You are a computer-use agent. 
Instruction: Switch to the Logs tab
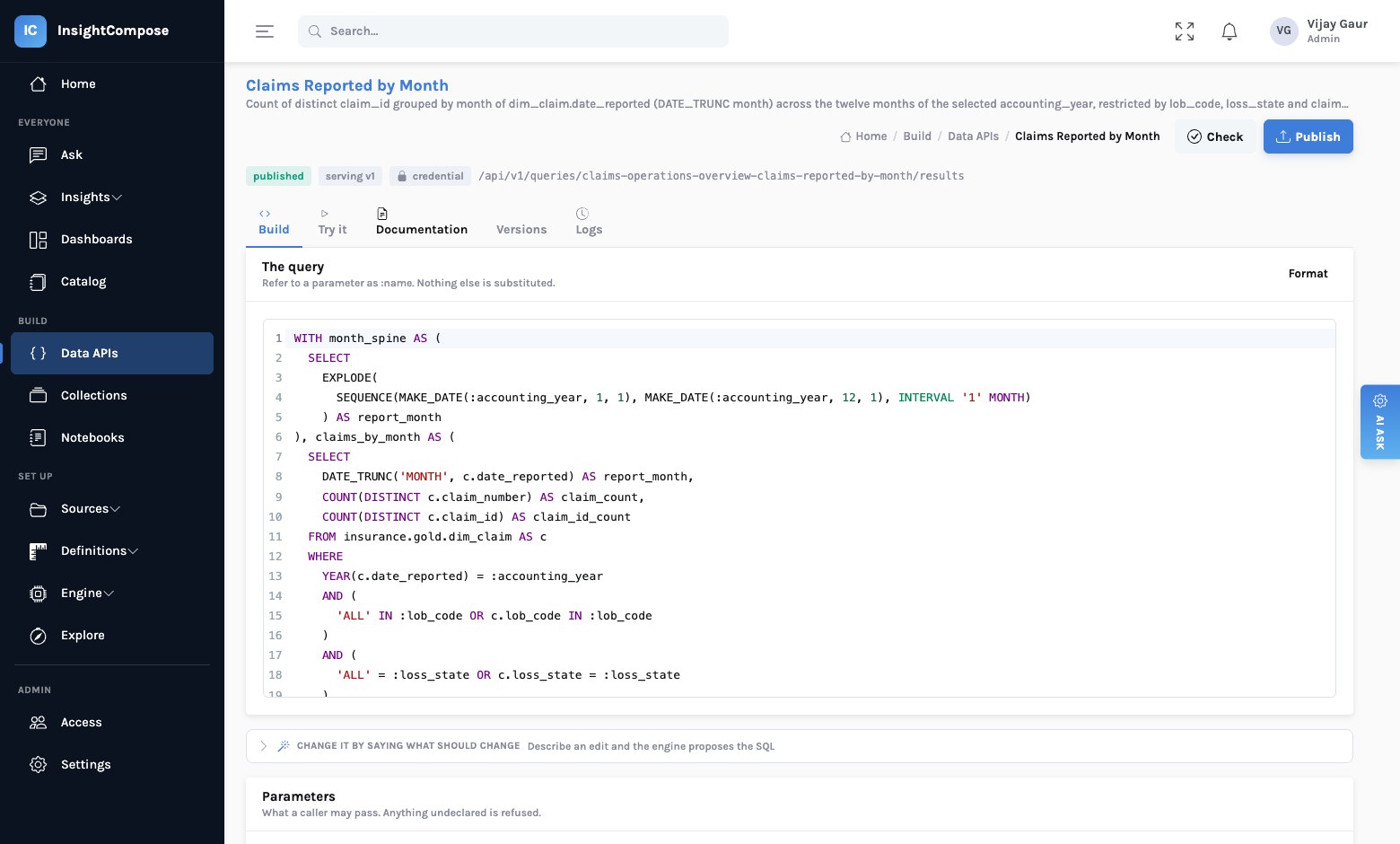[589, 222]
